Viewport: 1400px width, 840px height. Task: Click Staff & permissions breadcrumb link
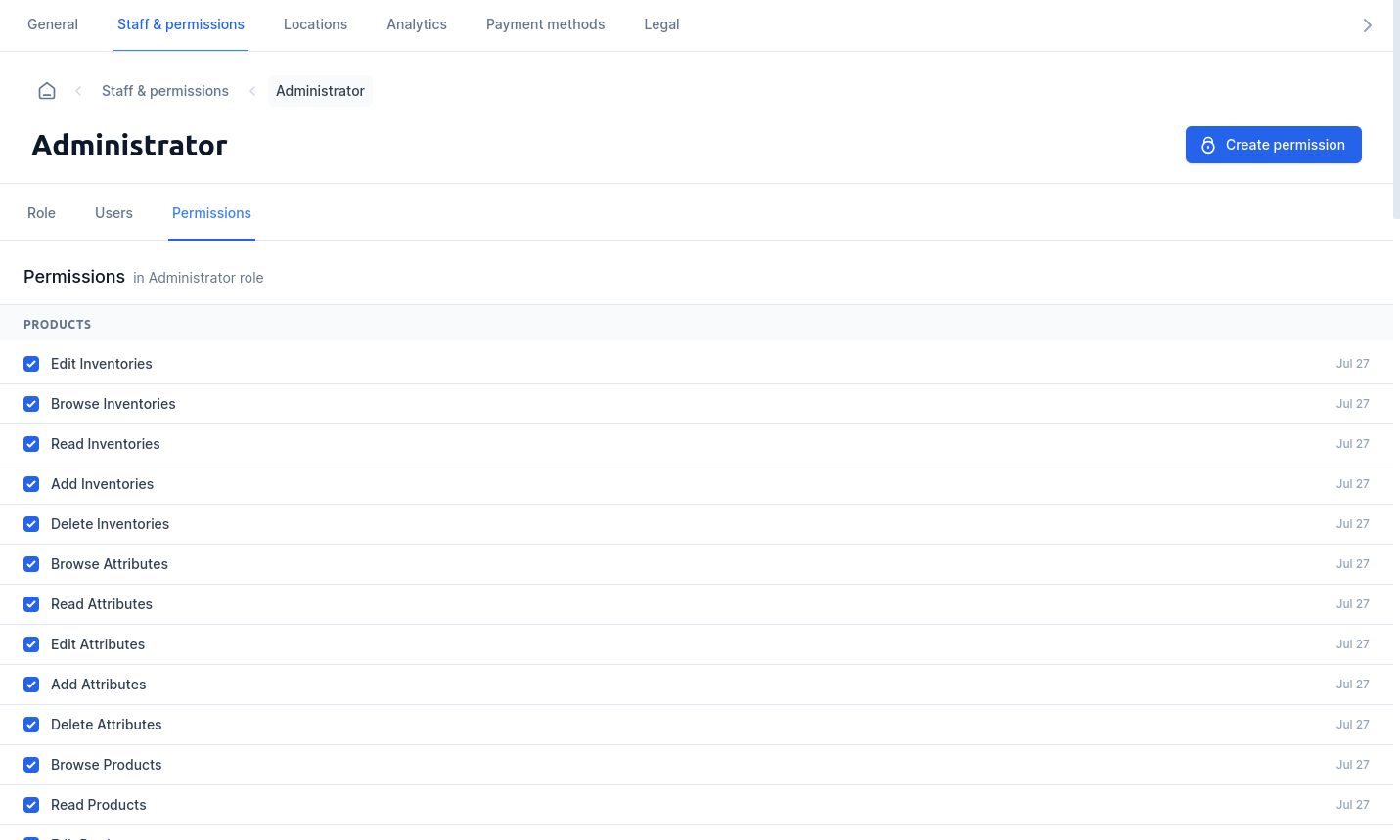tap(165, 91)
